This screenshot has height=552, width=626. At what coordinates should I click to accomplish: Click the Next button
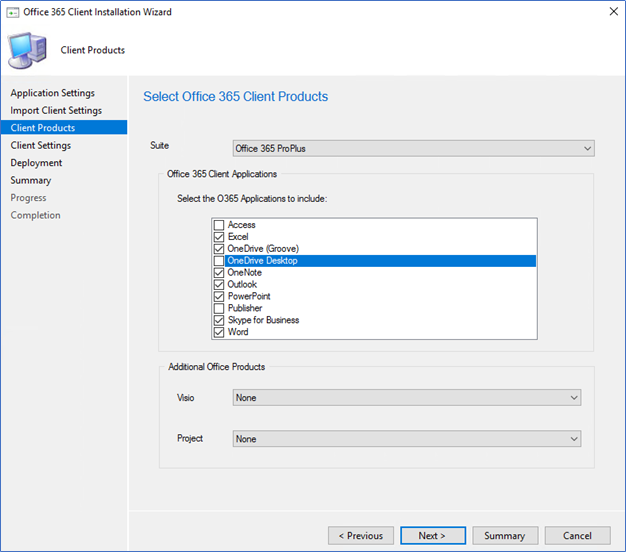433,536
